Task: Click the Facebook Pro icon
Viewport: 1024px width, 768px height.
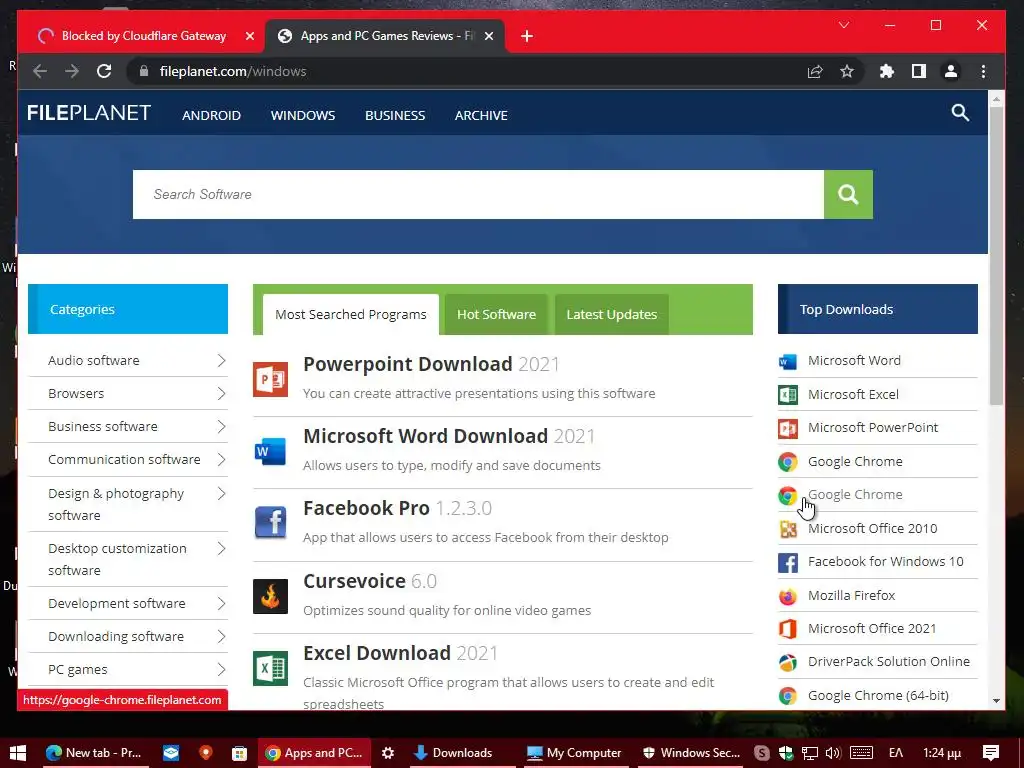Action: [270, 522]
